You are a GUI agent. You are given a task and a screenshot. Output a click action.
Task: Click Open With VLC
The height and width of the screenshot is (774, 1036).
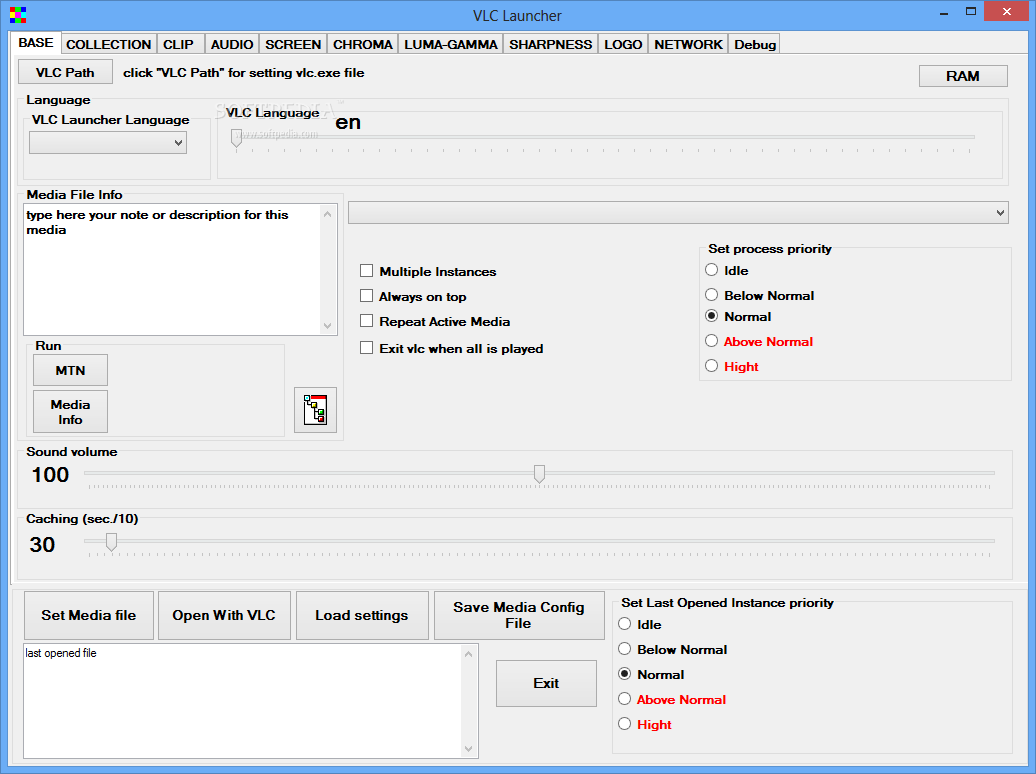(224, 615)
